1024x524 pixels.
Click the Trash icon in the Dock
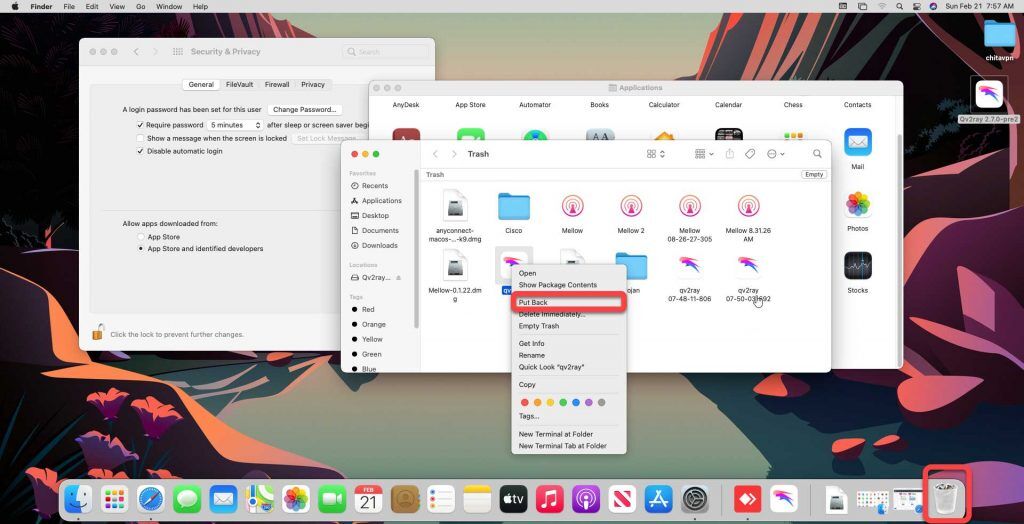point(946,497)
